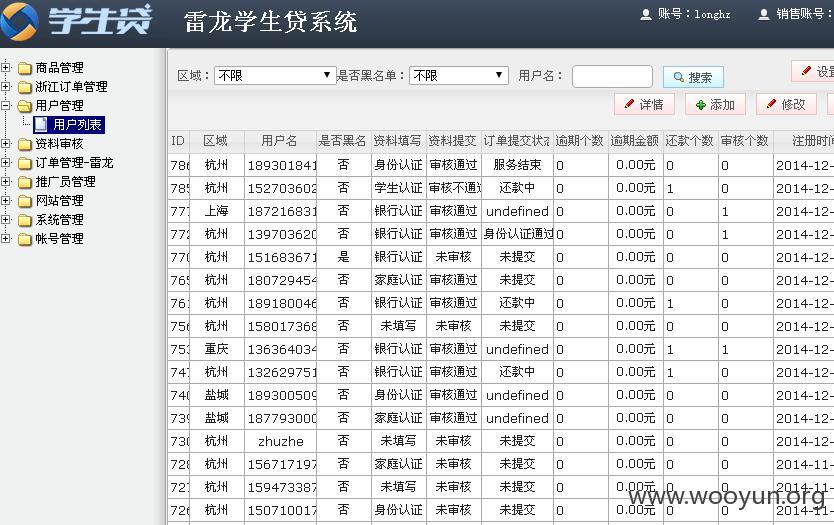The width and height of the screenshot is (834, 525).
Task: Click the 帐号管理 folder icon
Action: [x=24, y=239]
